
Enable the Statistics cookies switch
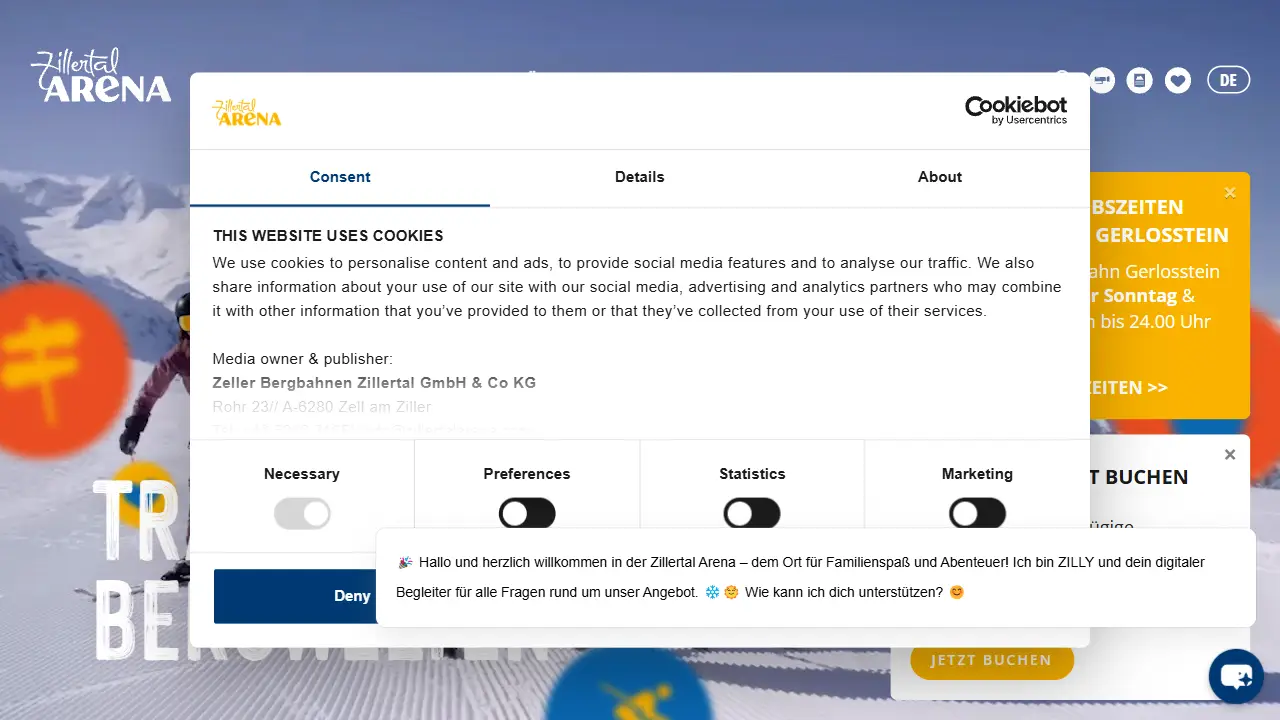tap(752, 514)
